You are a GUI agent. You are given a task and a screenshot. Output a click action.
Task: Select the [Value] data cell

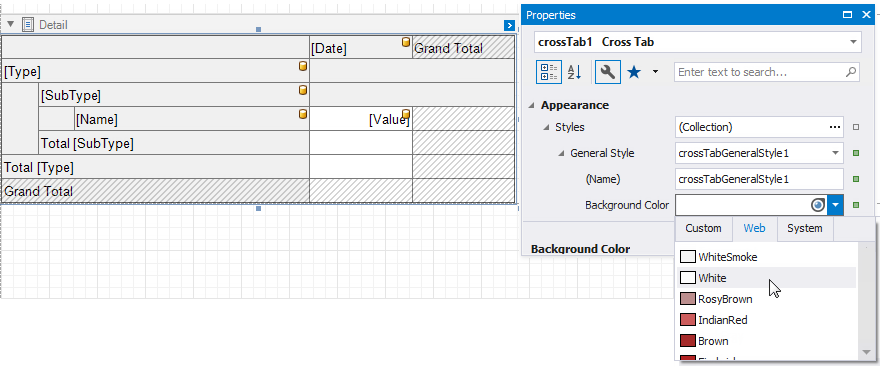coord(361,119)
